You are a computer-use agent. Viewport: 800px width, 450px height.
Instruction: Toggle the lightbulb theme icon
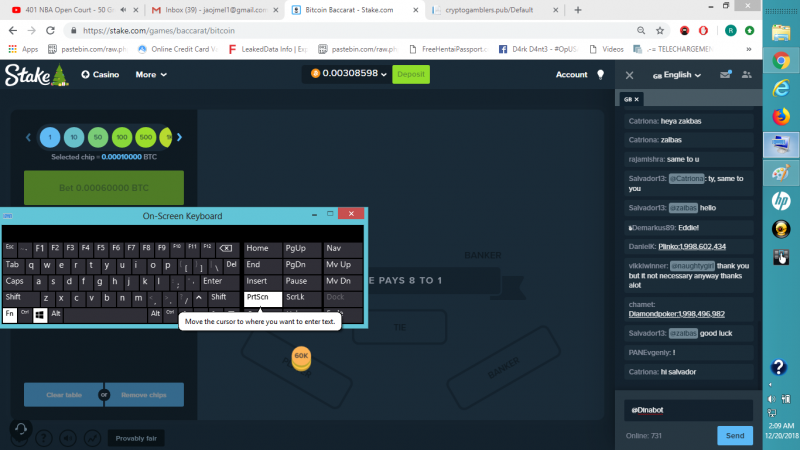pyautogui.click(x=601, y=74)
